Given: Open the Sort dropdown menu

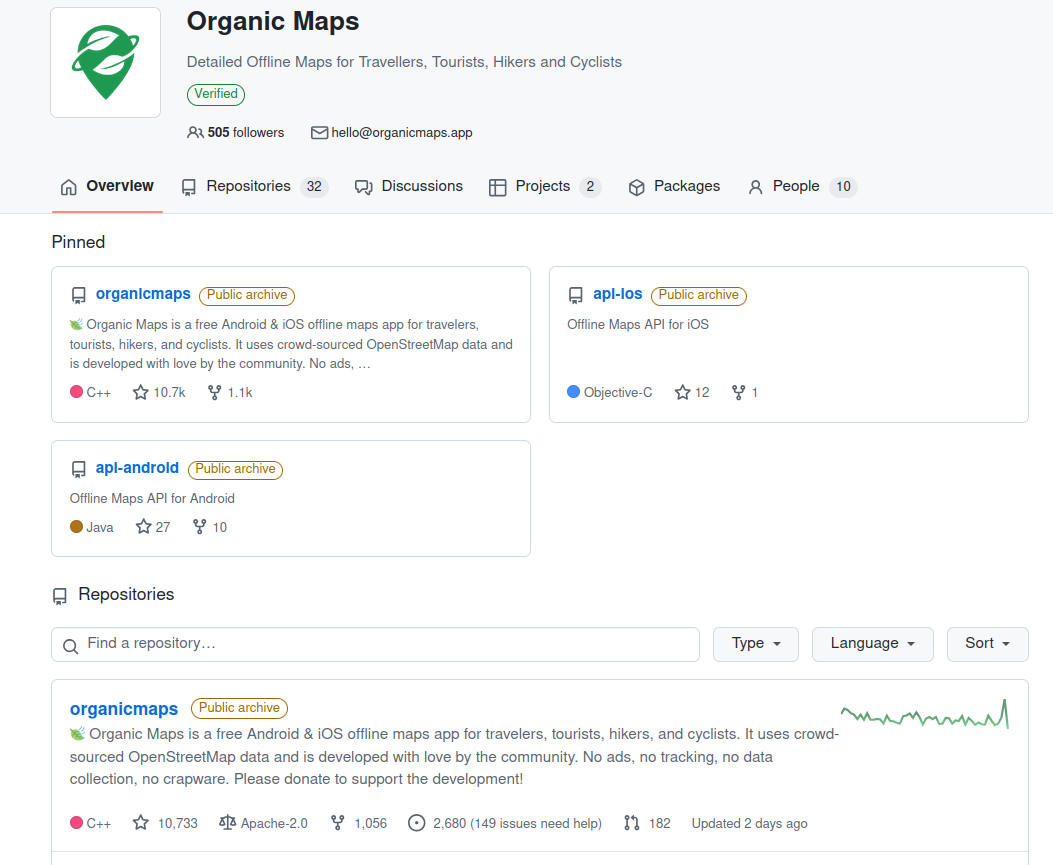Looking at the screenshot, I should [987, 645].
